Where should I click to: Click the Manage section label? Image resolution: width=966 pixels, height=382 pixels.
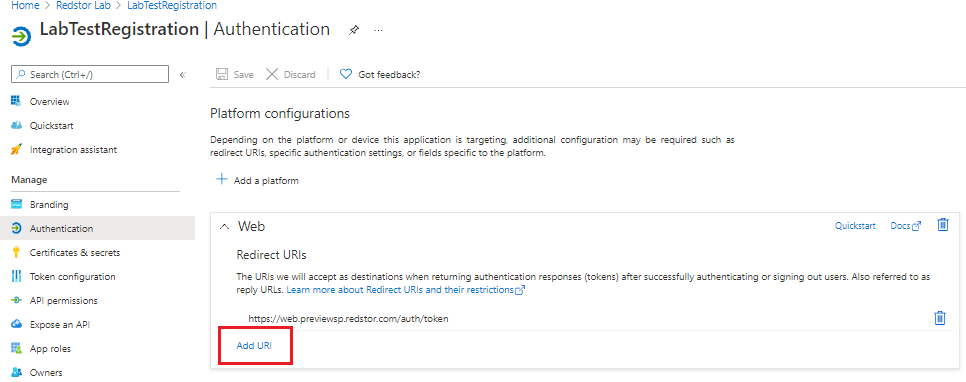(x=29, y=180)
